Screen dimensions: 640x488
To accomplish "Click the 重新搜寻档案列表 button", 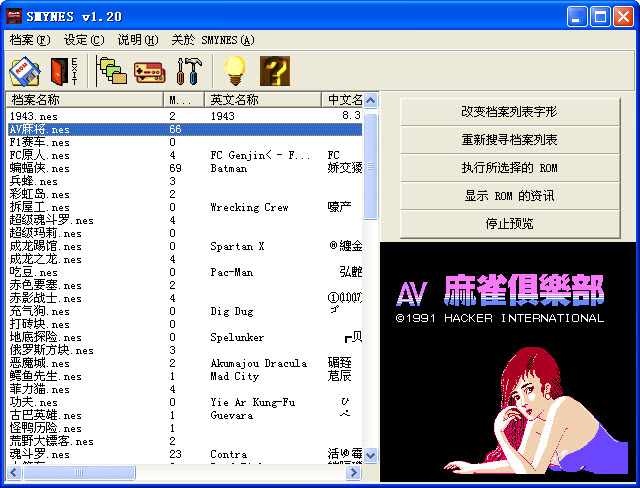I will pos(510,140).
